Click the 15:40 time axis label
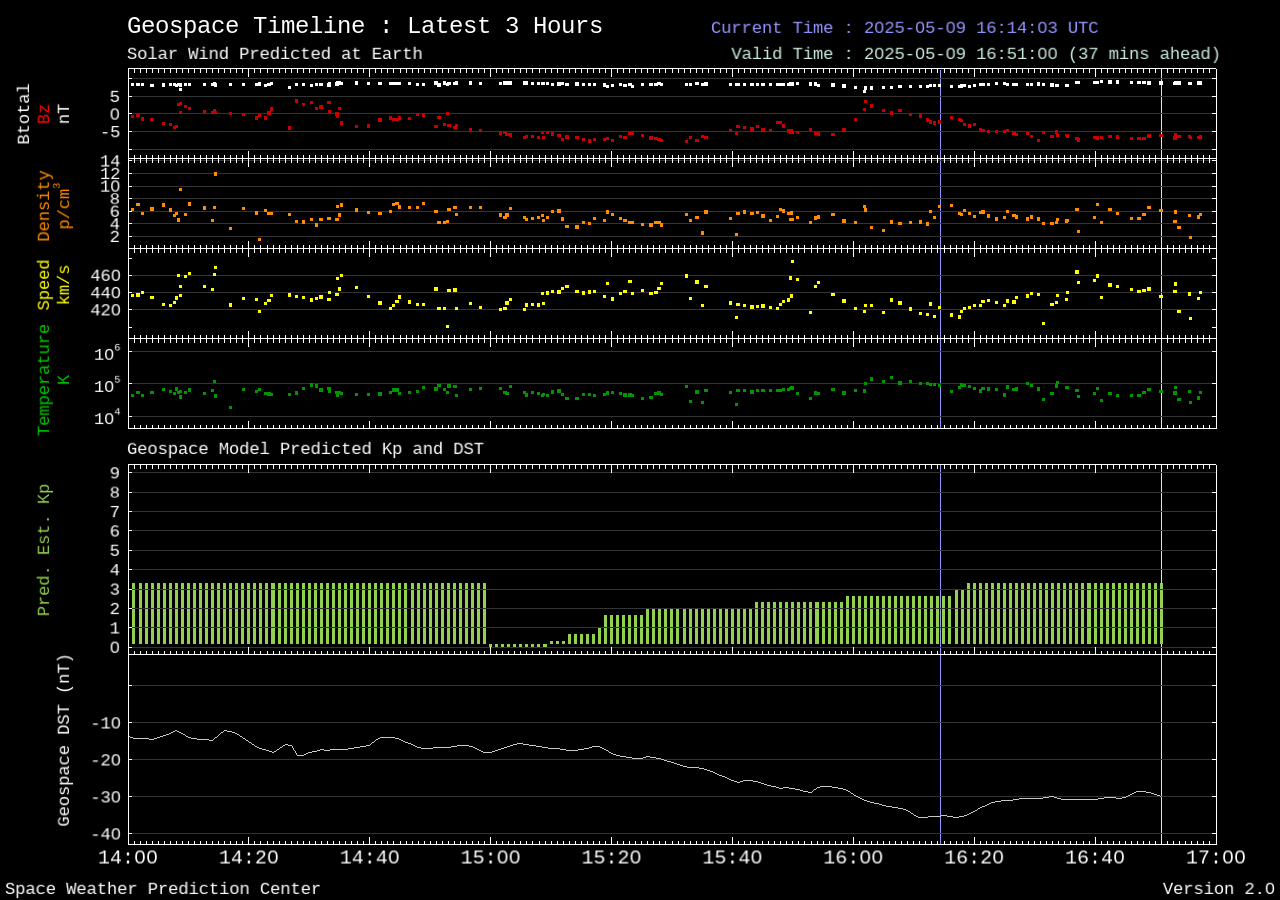Image resolution: width=1280 pixels, height=900 pixels. coord(732,858)
